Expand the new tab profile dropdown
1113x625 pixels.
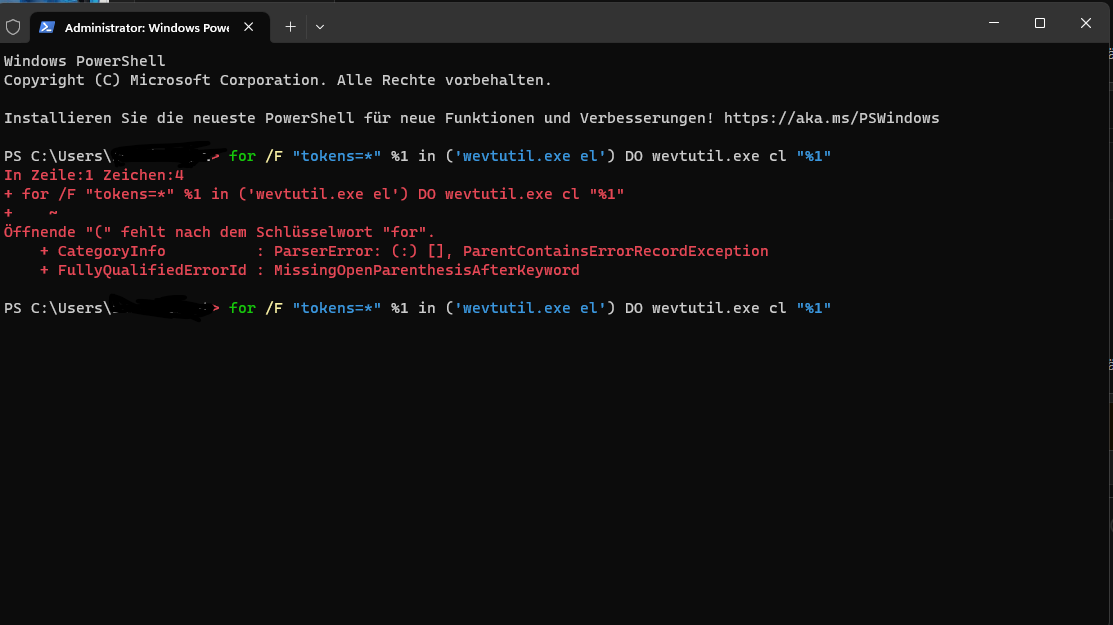(320, 27)
